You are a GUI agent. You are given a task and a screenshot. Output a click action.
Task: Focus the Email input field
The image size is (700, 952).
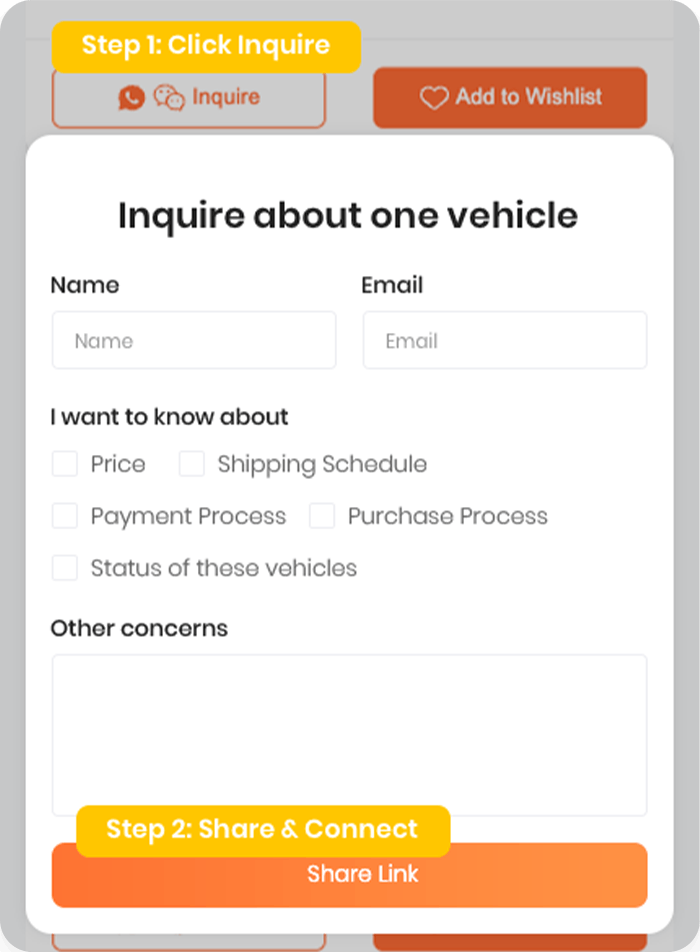(x=504, y=341)
